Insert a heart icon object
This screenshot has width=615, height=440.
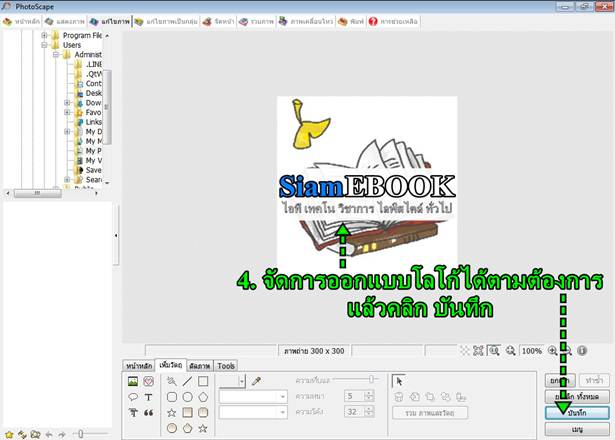pyautogui.click(x=148, y=381)
